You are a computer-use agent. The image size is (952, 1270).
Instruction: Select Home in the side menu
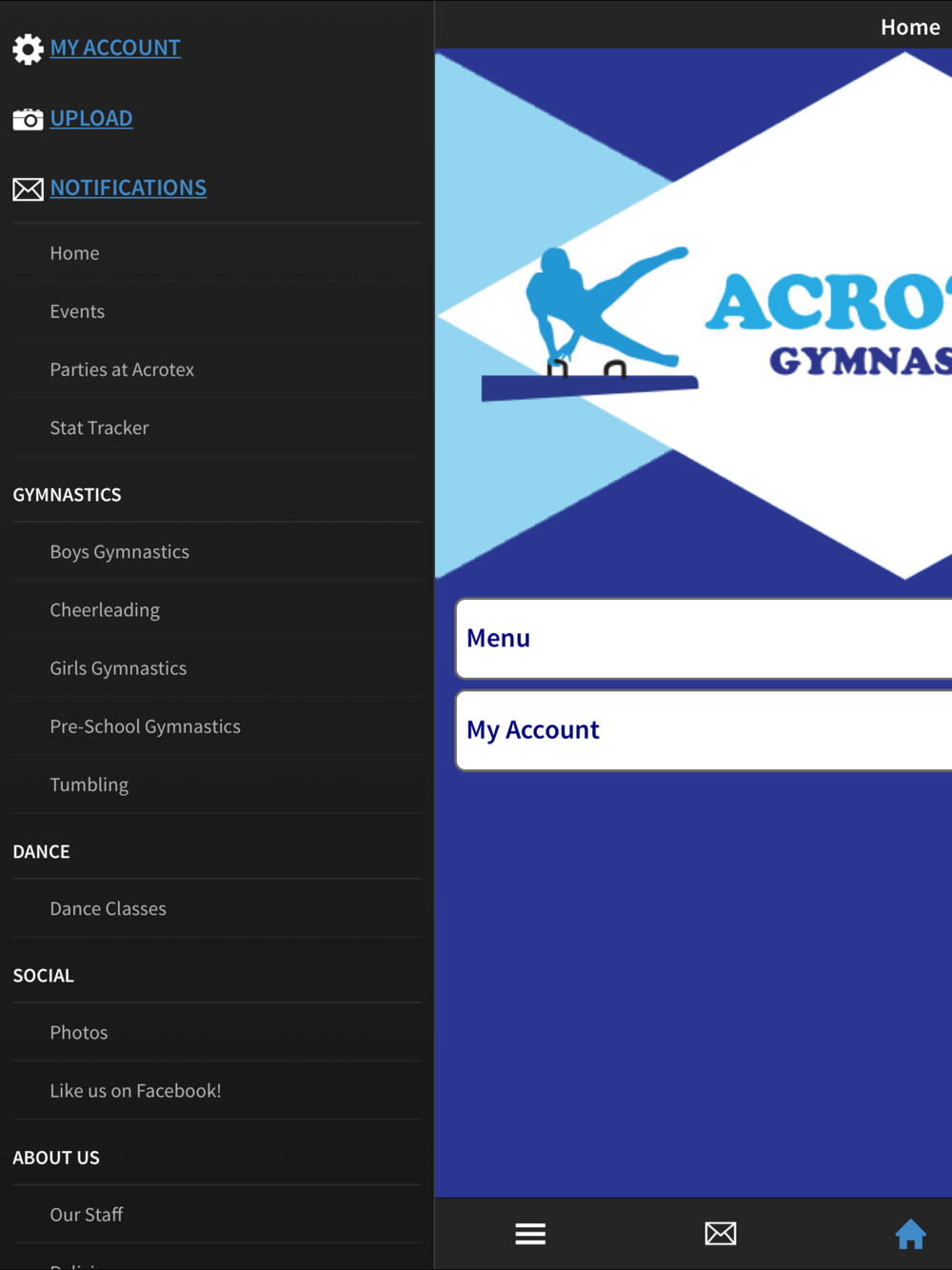217,253
